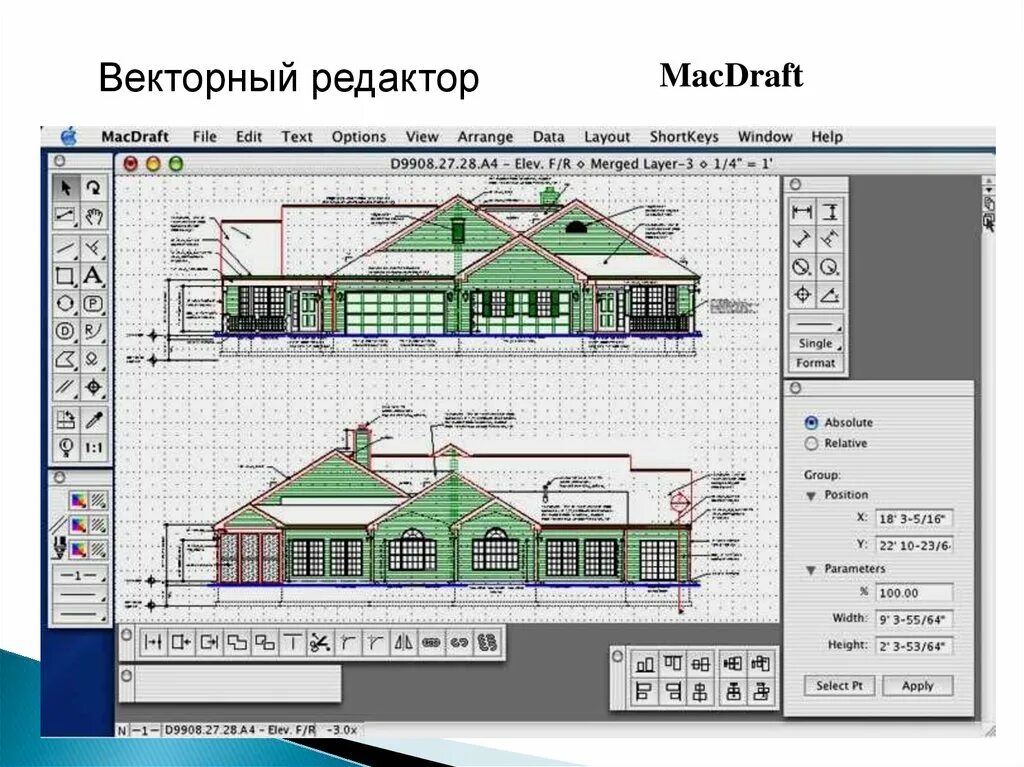Select the rotate tool
Viewport: 1024px width, 767px height.
[x=93, y=189]
